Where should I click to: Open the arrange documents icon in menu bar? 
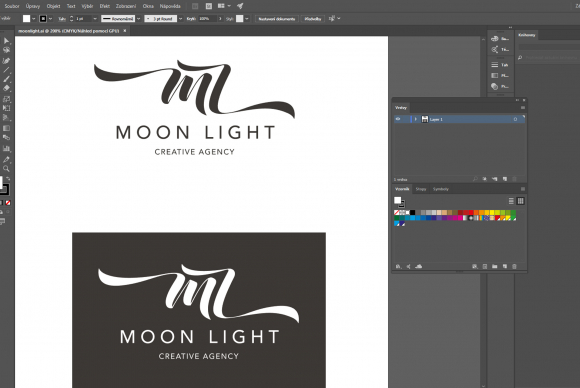(x=221, y=6)
